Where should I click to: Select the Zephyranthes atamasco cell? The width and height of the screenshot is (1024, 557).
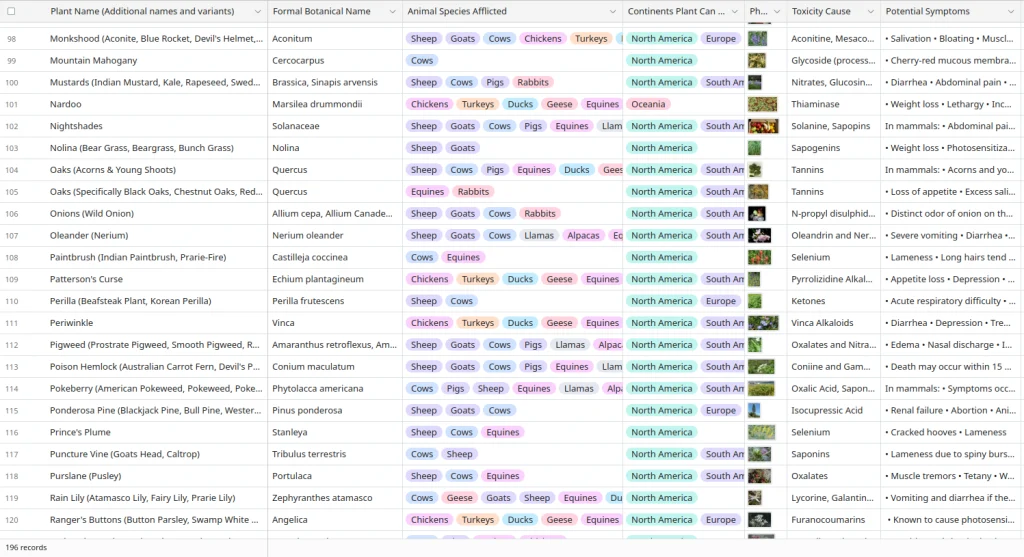coord(335,498)
